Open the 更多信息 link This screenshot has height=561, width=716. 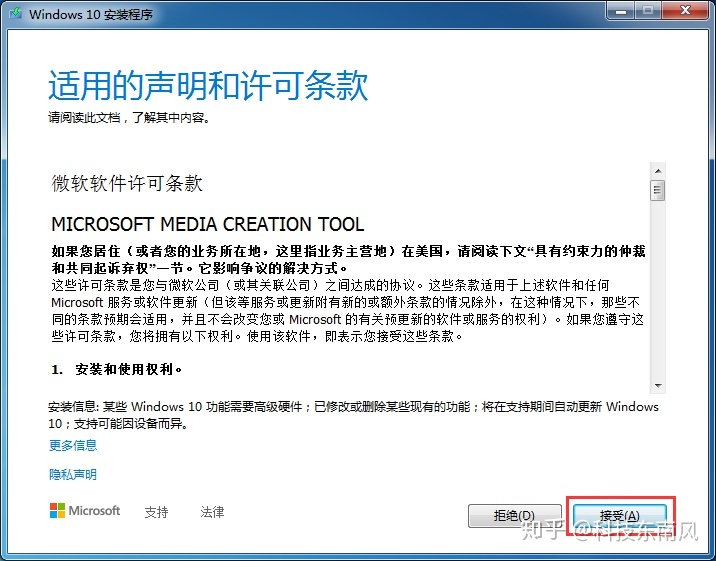(73, 445)
